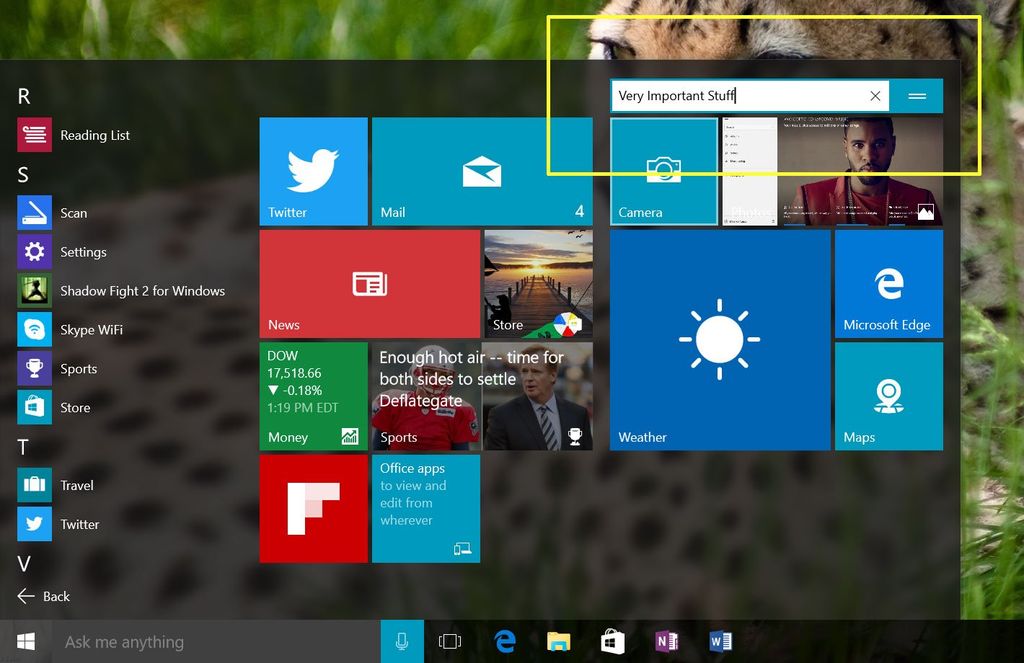Jump to section letter T in app list
The image size is (1024, 663).
(x=22, y=447)
